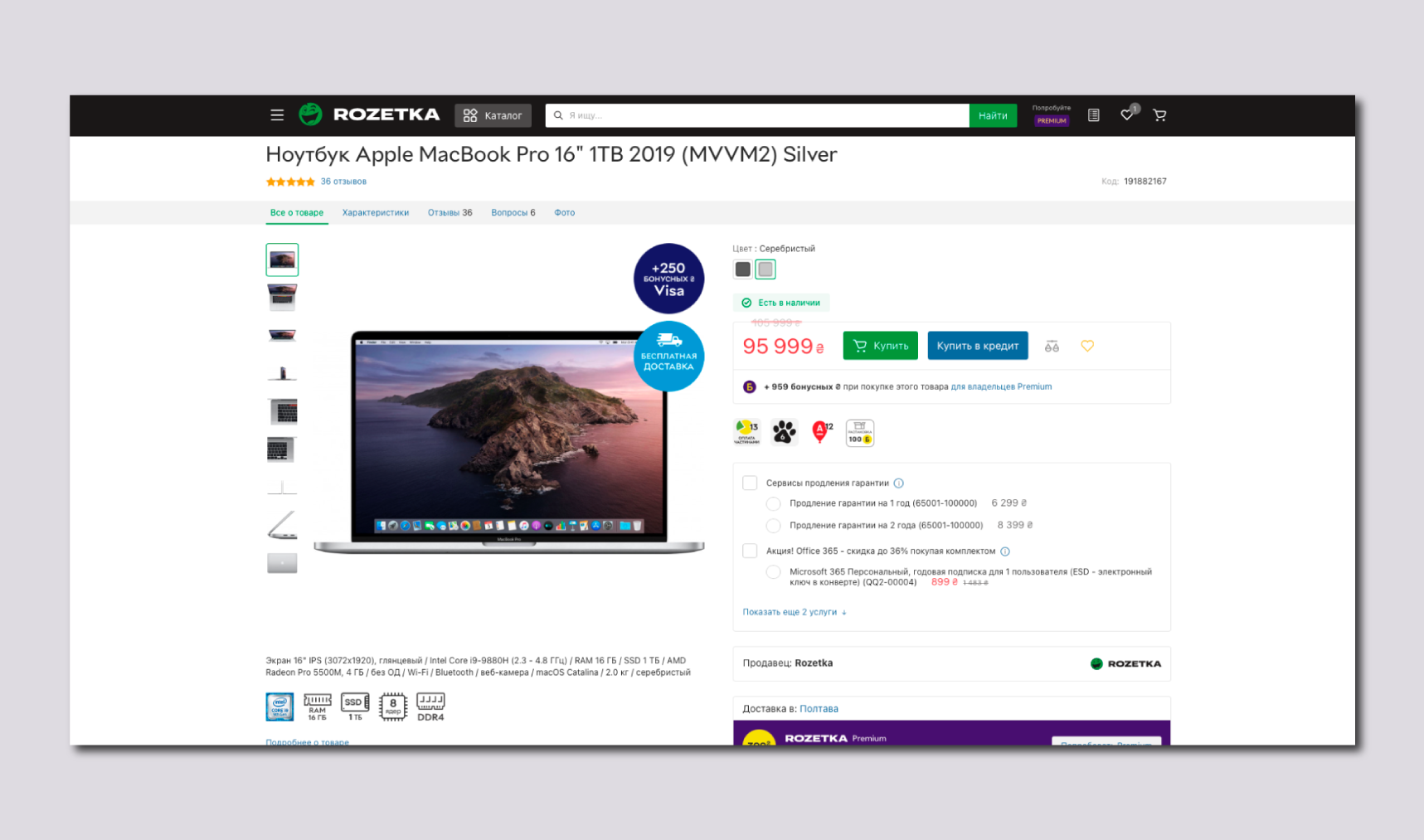
Task: Open the orders list icon in header
Action: 1094,115
